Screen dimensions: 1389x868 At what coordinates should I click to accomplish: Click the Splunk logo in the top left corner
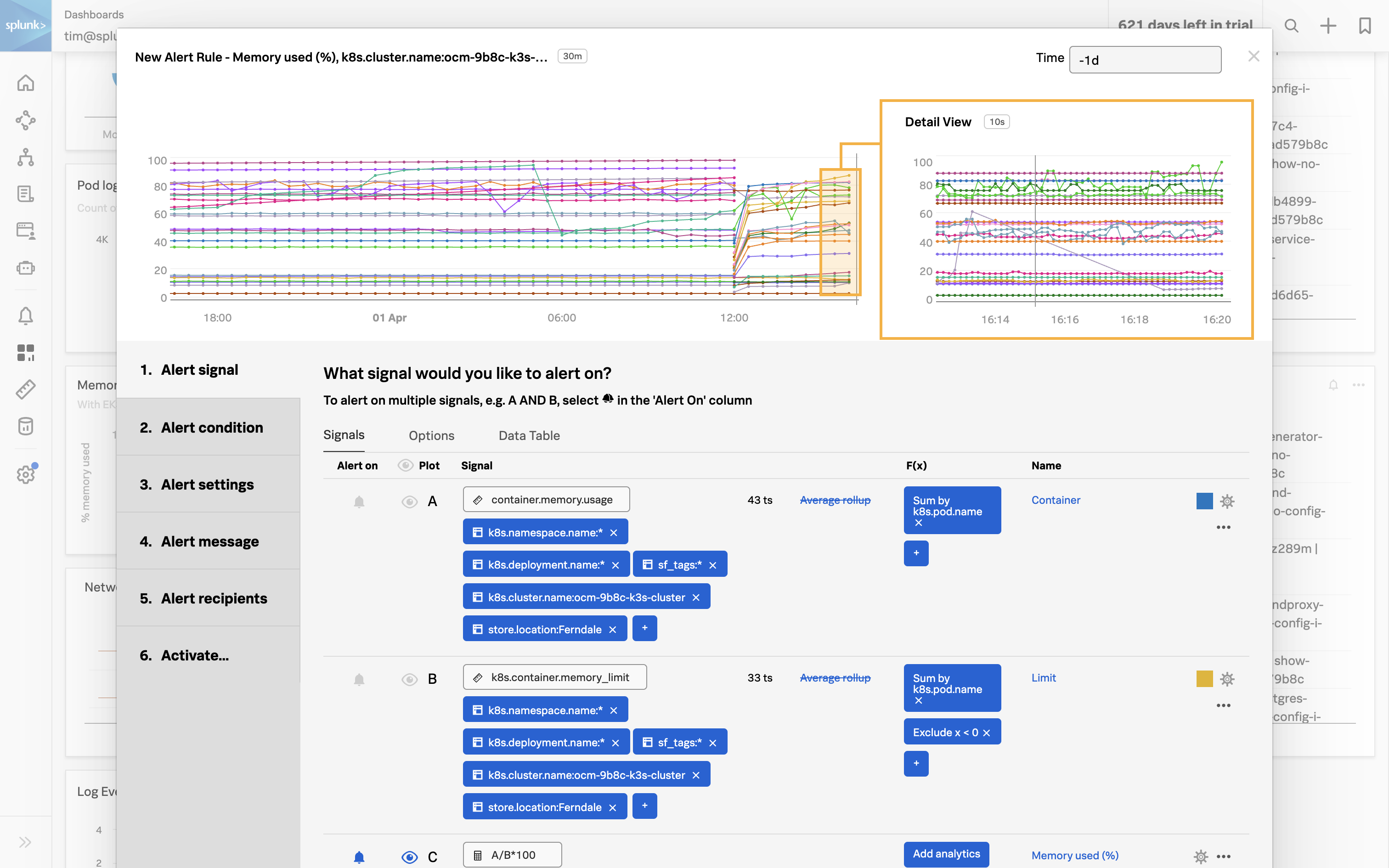[x=25, y=25]
